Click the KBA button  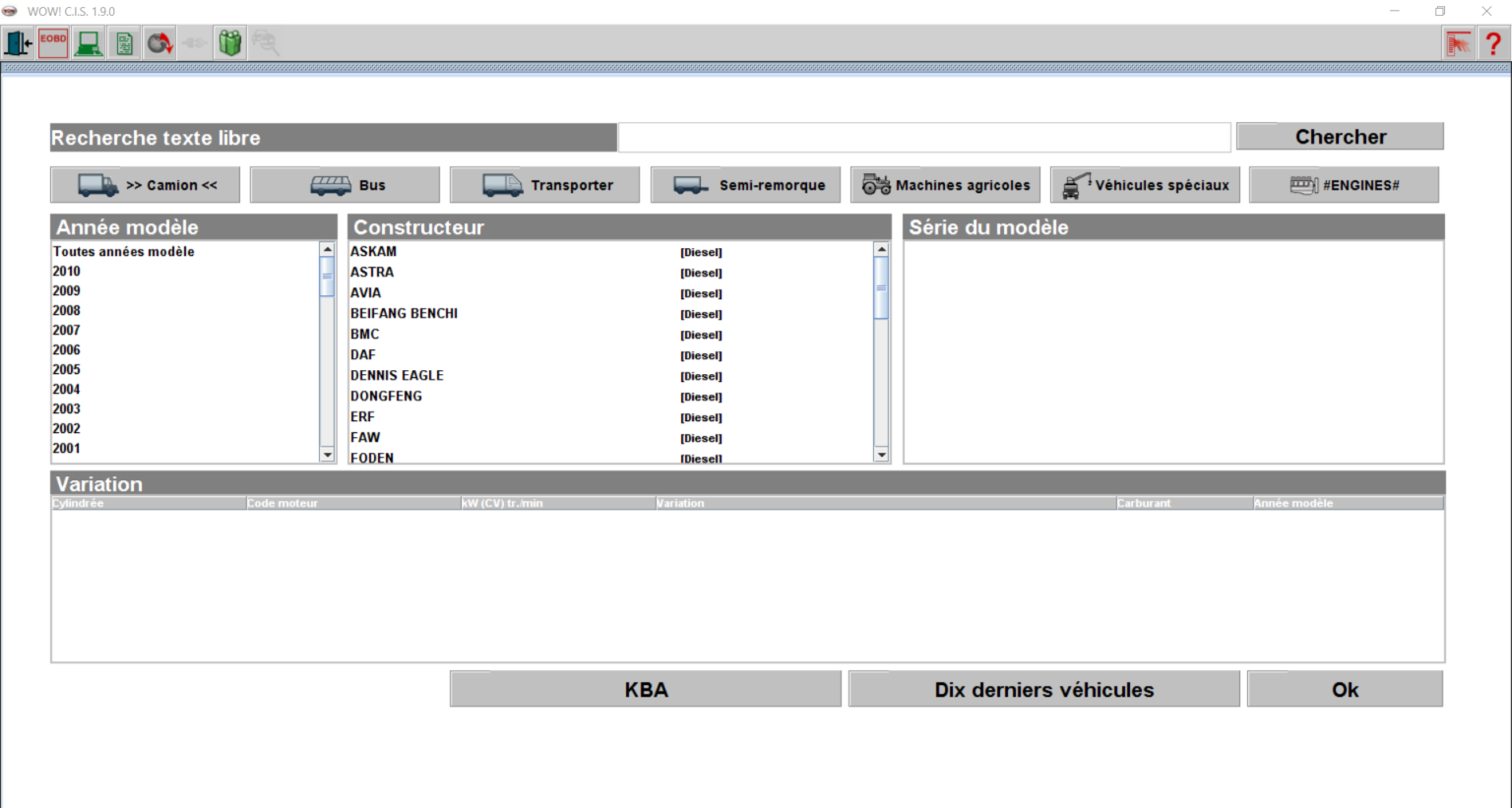tap(646, 690)
